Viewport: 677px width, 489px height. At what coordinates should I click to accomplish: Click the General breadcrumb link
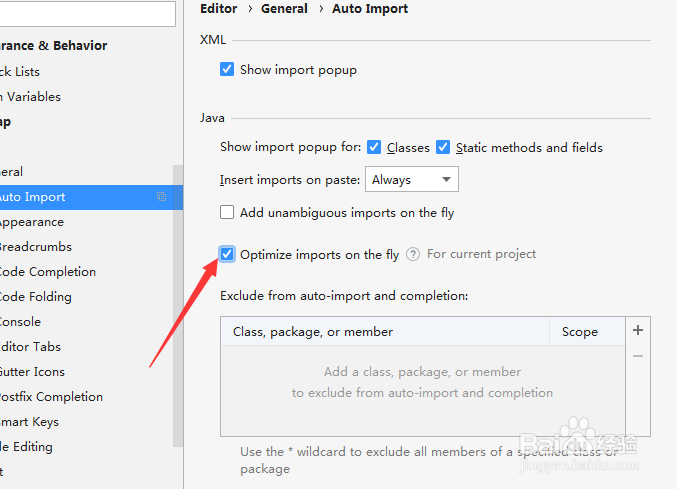point(284,9)
